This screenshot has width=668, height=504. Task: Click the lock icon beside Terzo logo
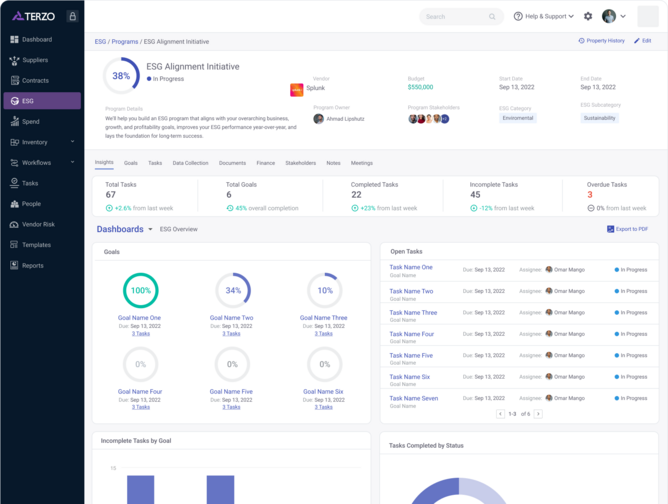click(72, 16)
